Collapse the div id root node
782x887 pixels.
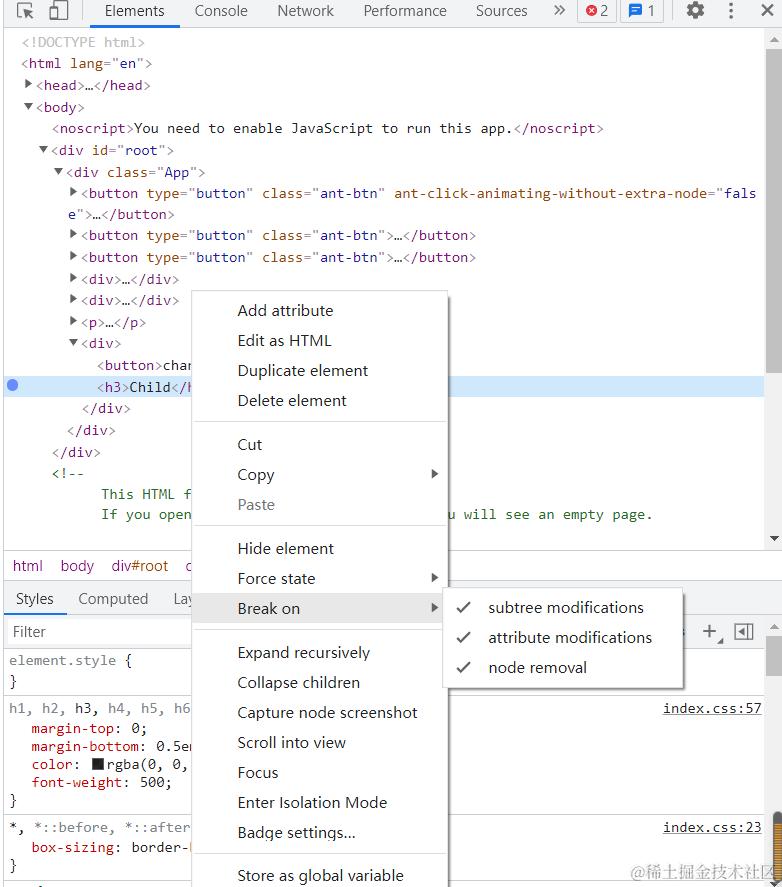coord(43,149)
